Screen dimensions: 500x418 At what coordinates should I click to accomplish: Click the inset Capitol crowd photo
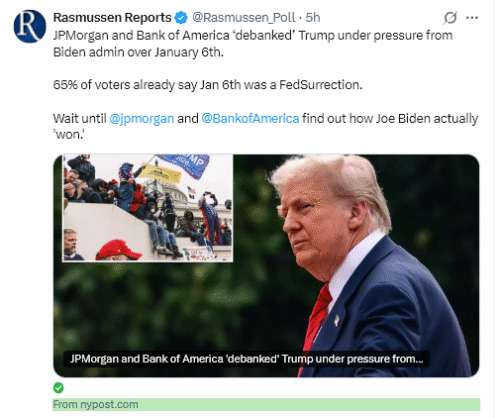click(148, 208)
